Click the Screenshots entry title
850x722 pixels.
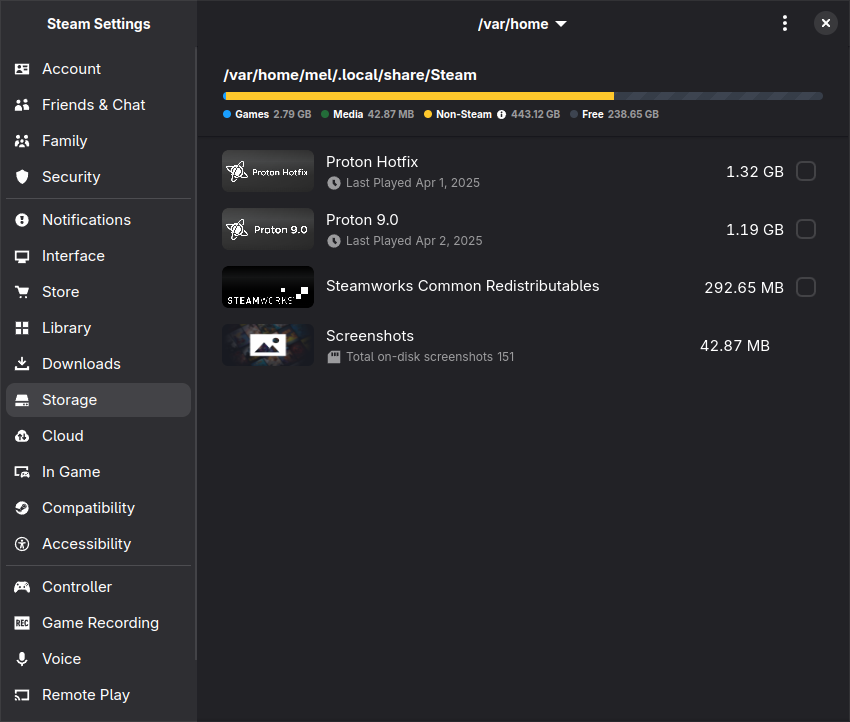click(x=370, y=336)
